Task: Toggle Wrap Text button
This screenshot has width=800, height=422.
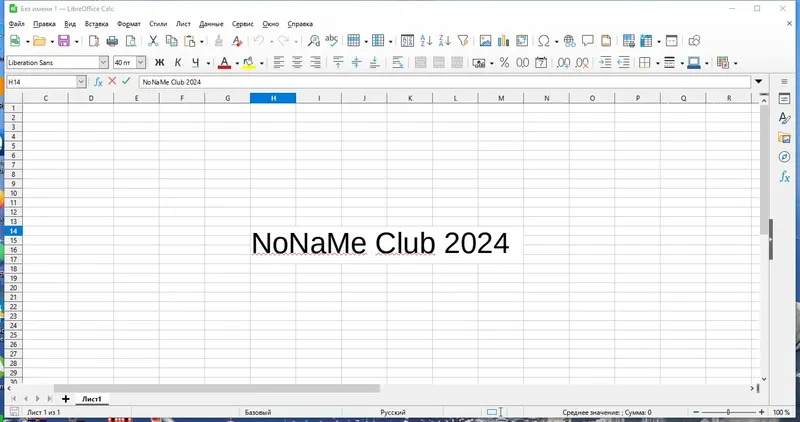Action: [398, 63]
